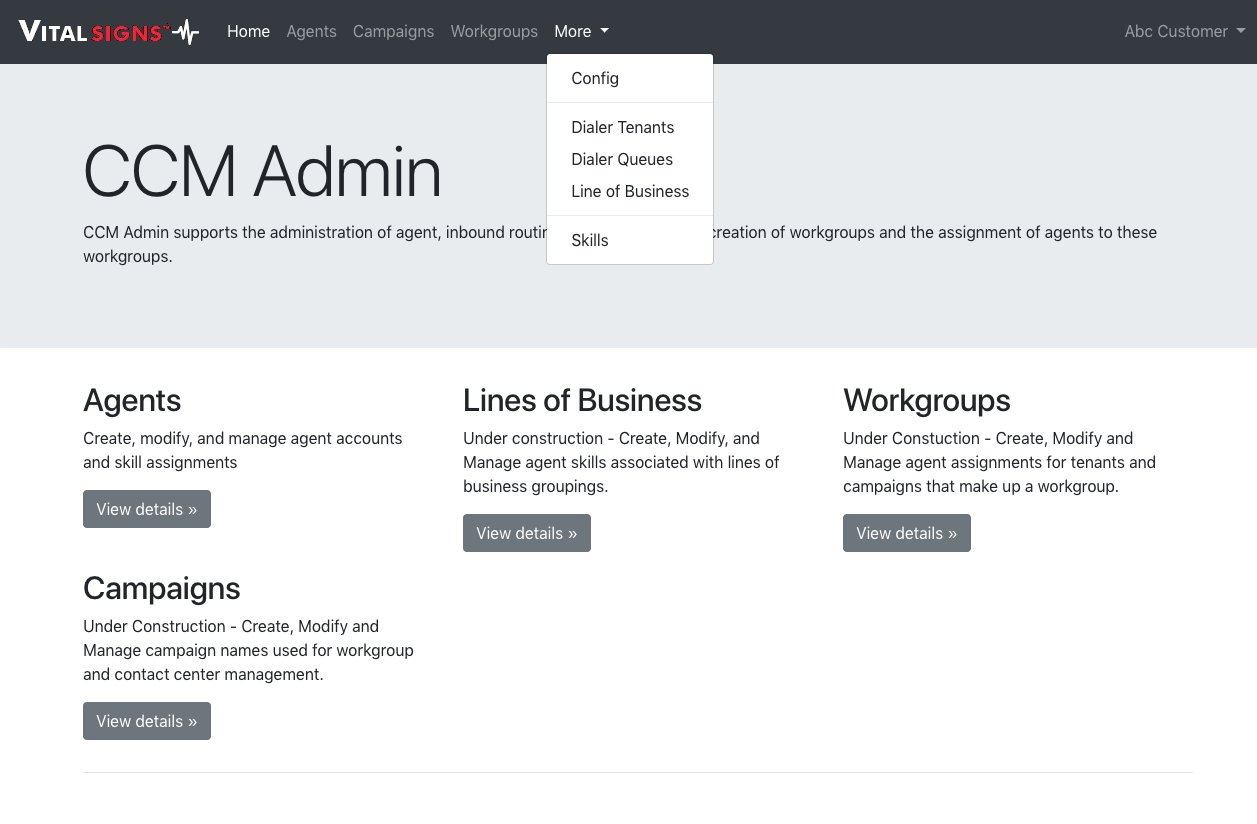The width and height of the screenshot is (1257, 824).
Task: Click the Campaigns section heading
Action: [x=162, y=589]
